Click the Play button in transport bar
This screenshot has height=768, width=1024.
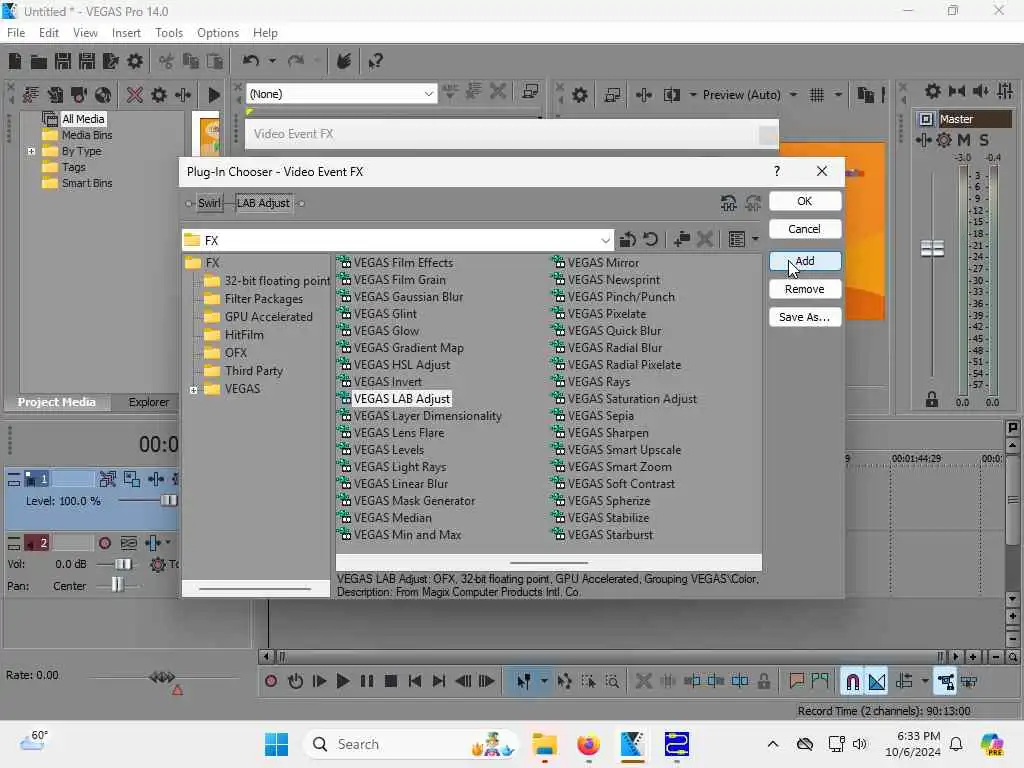pyautogui.click(x=342, y=682)
